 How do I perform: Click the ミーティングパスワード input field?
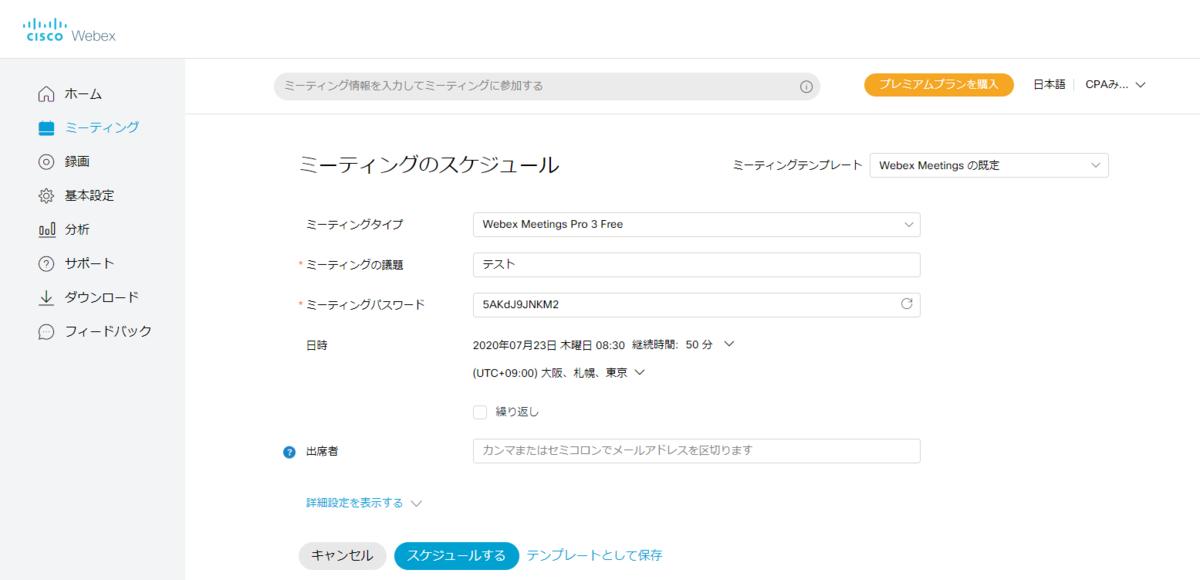[x=696, y=304]
